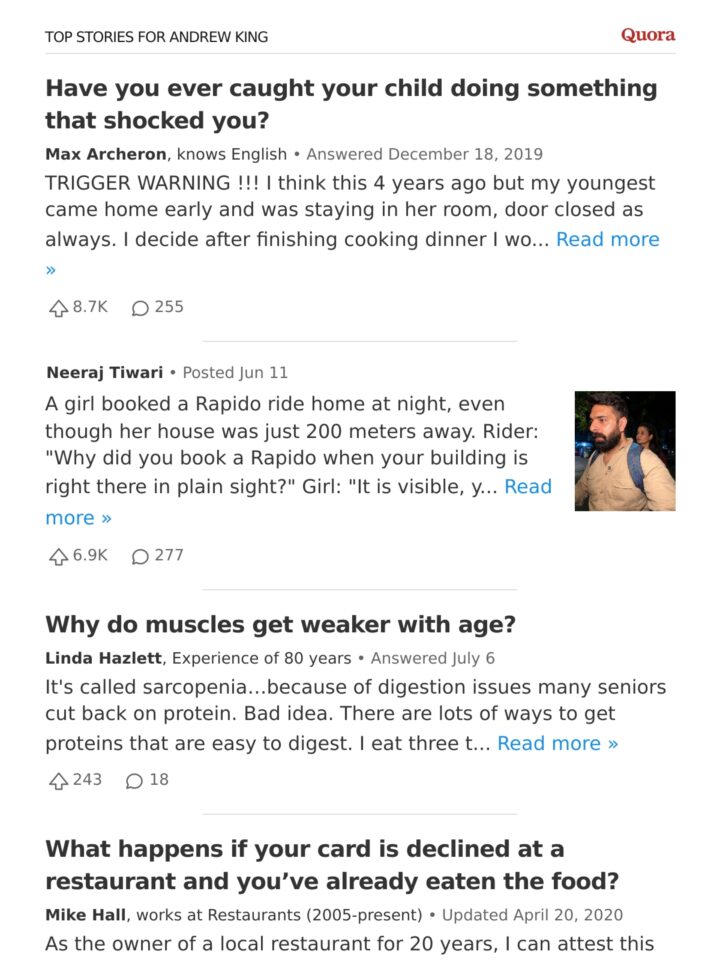View Linda Hazlett's profile
This screenshot has height=960, width=720.
(103, 658)
